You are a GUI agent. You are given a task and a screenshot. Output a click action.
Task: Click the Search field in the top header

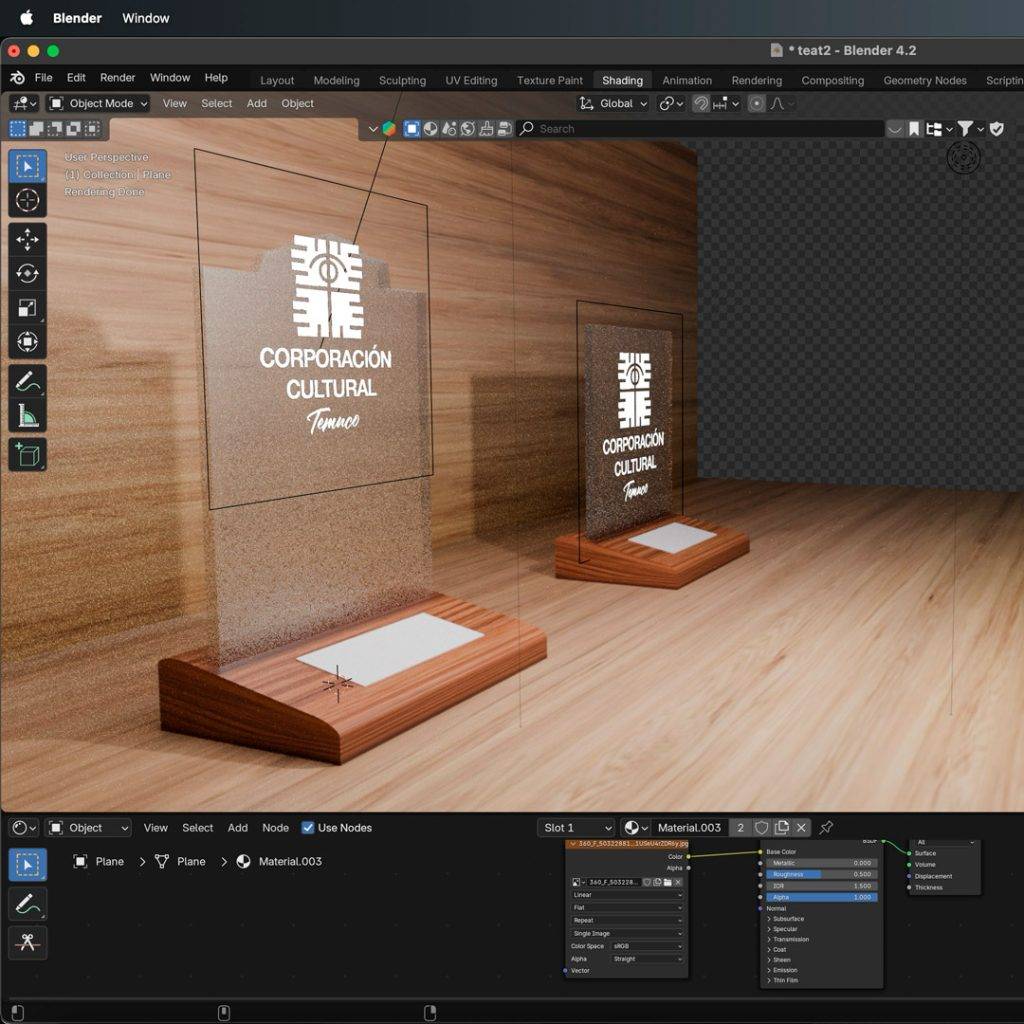tap(700, 129)
